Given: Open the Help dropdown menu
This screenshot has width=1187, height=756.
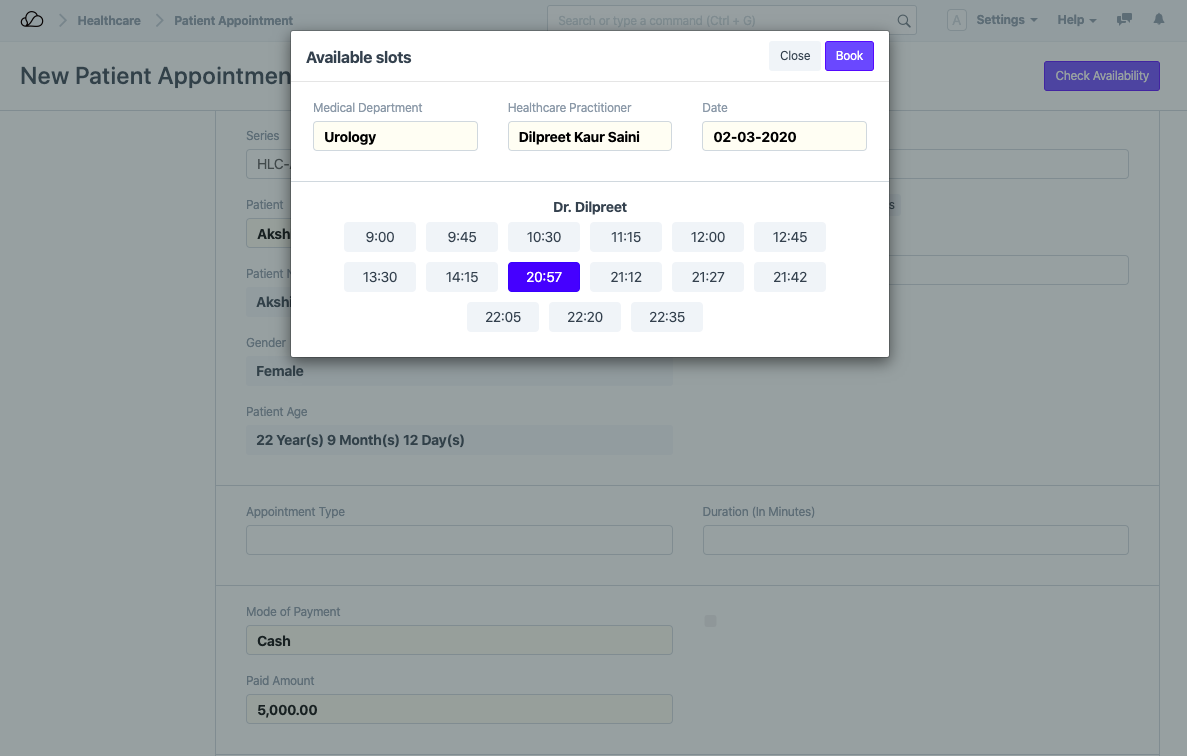Looking at the screenshot, I should [1076, 20].
